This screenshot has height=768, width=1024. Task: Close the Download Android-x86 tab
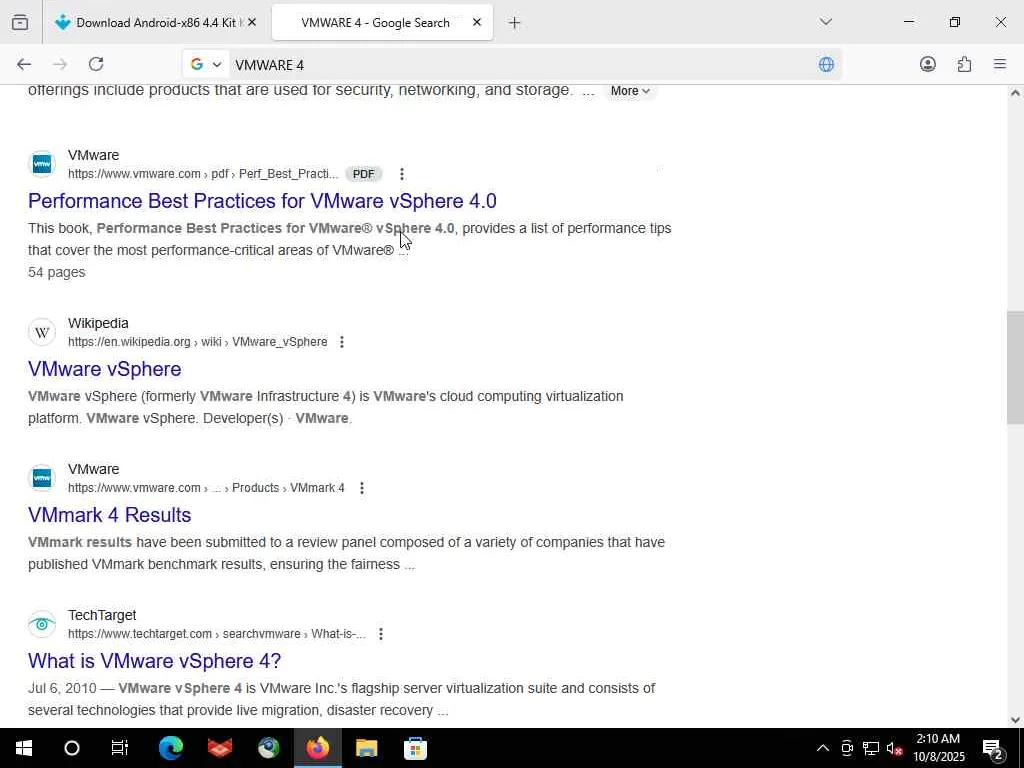(252, 23)
